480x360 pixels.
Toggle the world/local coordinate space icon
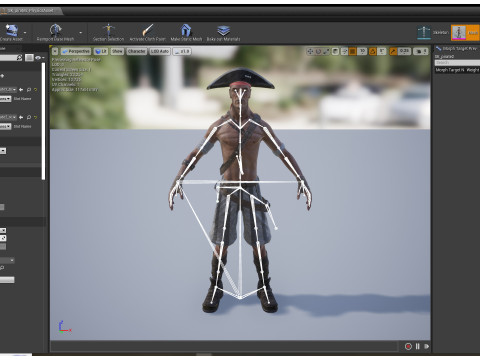[336, 51]
